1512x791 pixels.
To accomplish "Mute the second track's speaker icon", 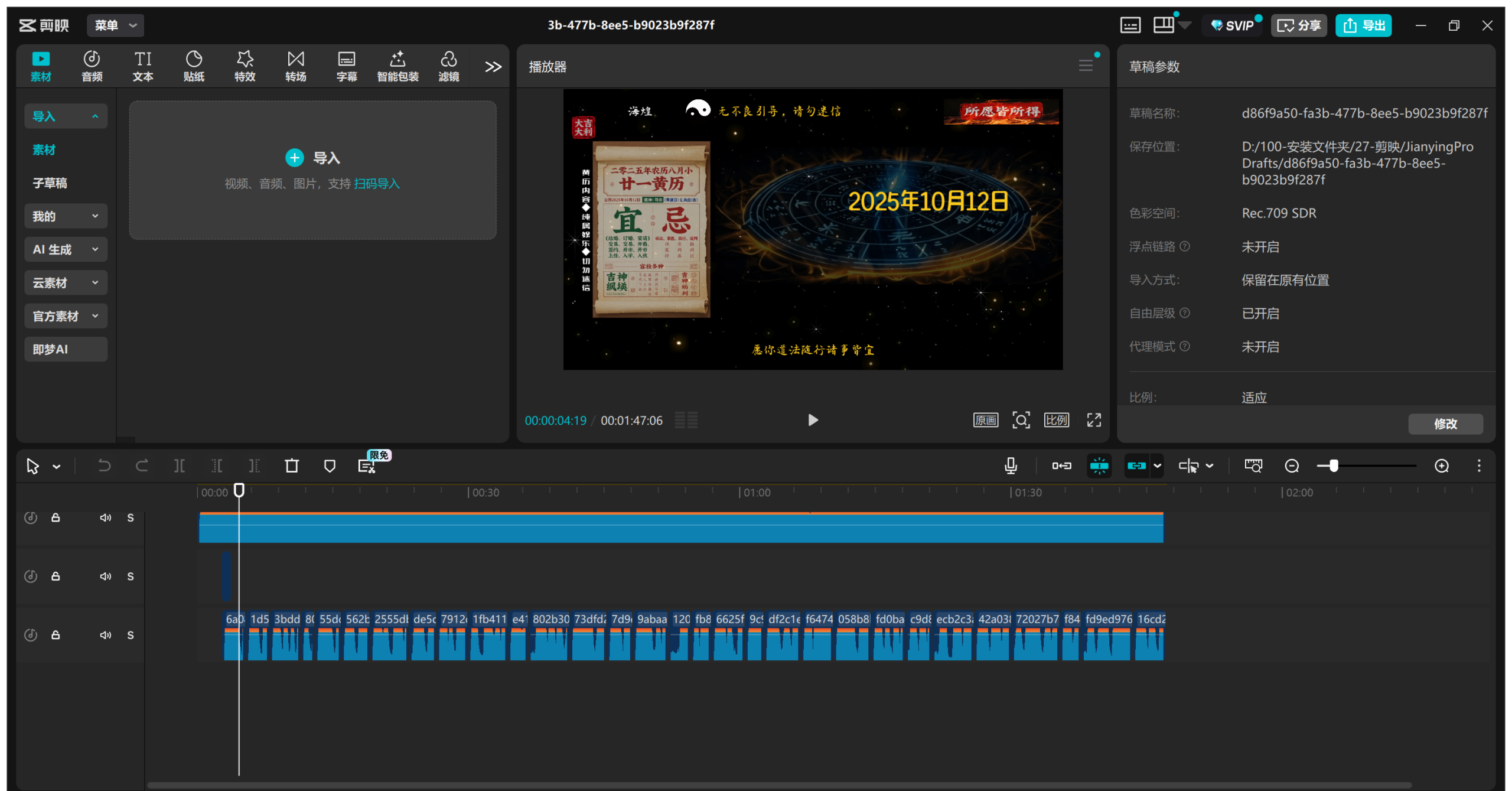I will (x=105, y=576).
